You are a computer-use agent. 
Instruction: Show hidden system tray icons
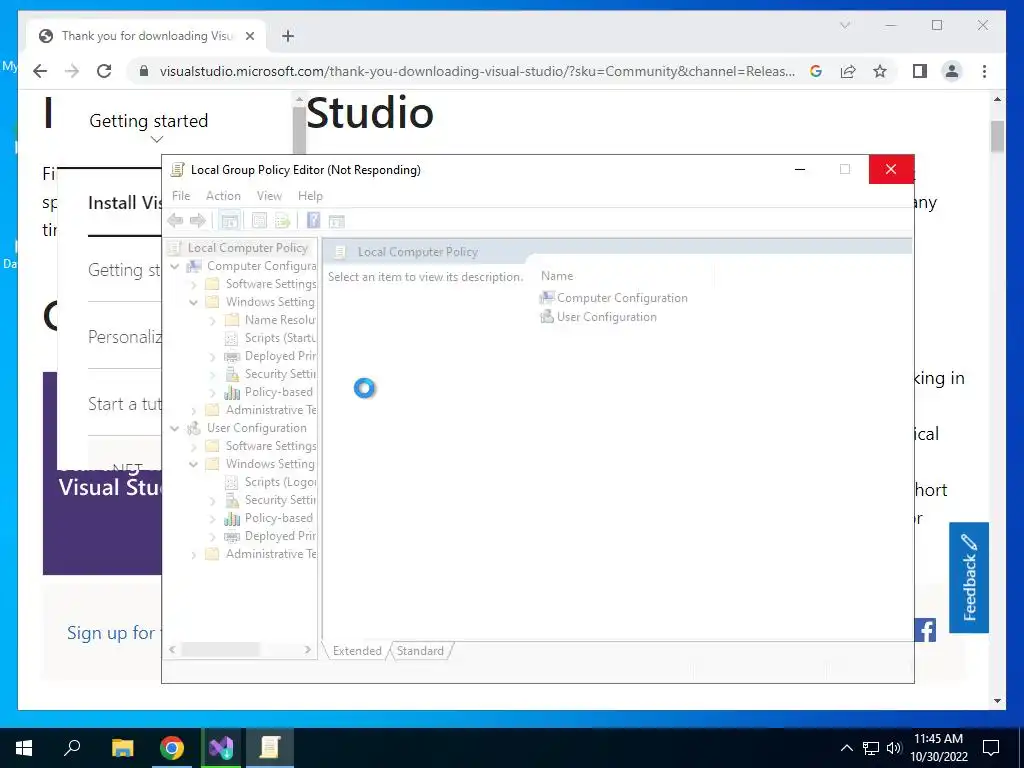[x=846, y=748]
